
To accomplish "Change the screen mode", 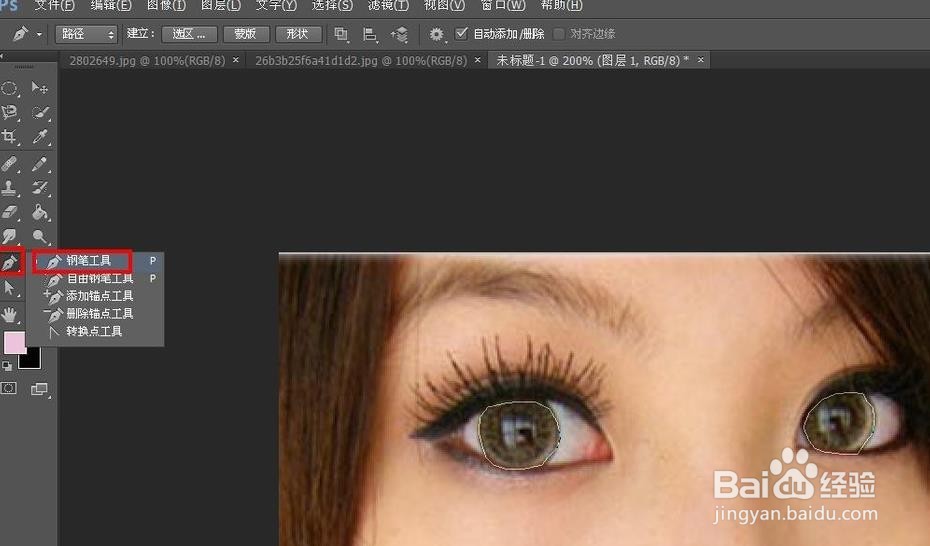I will click(40, 389).
